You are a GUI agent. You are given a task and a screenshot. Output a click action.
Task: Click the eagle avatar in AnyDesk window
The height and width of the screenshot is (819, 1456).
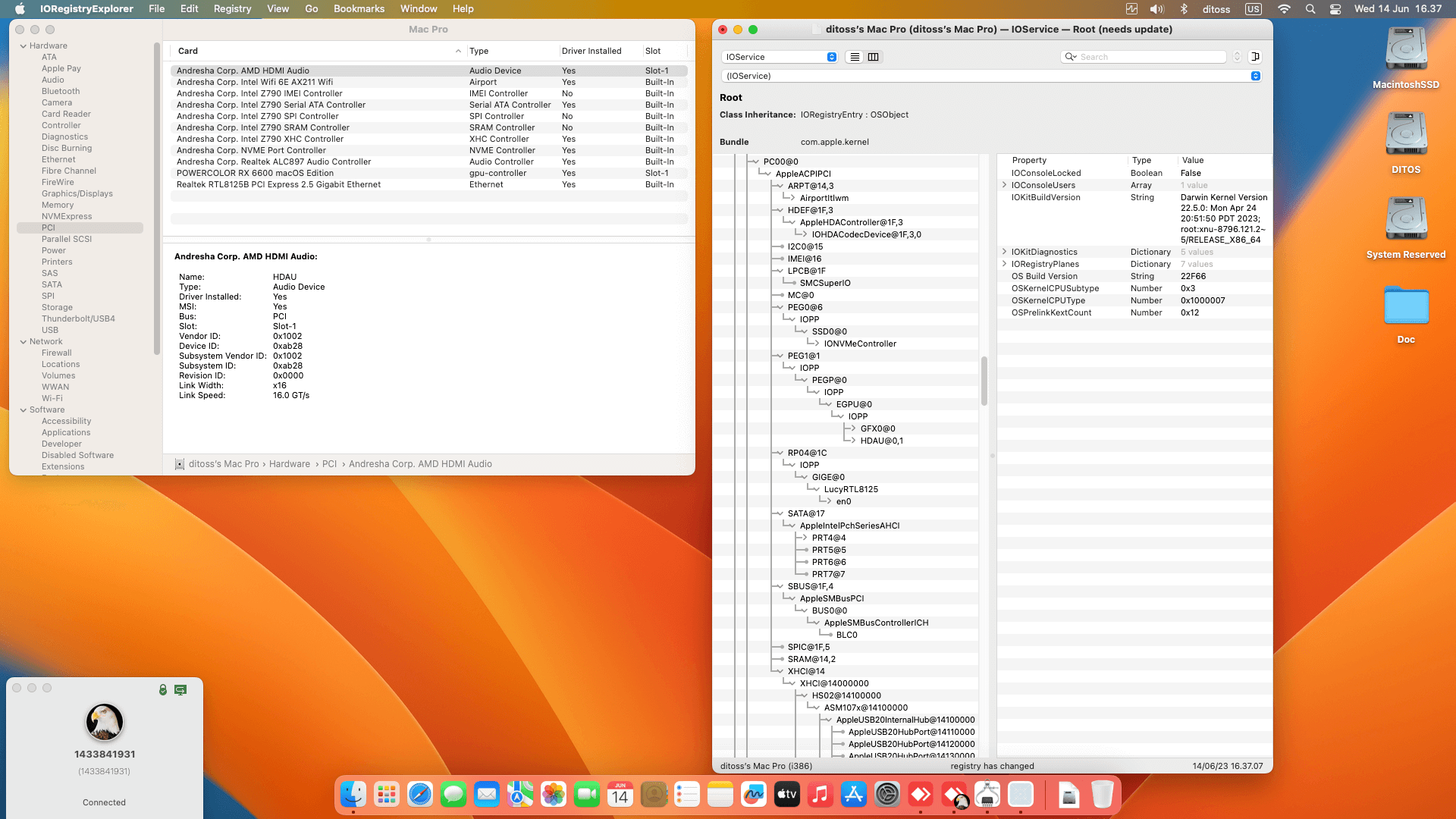[105, 721]
